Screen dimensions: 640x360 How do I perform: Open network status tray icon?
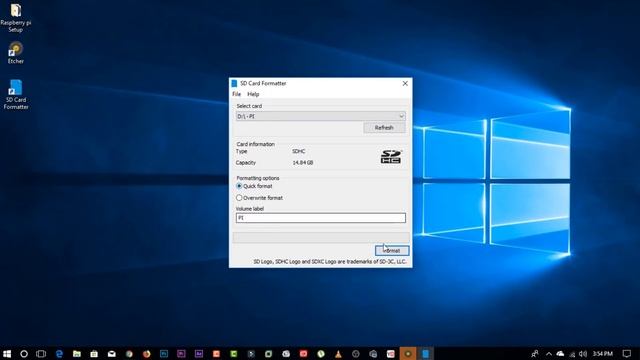pos(572,353)
